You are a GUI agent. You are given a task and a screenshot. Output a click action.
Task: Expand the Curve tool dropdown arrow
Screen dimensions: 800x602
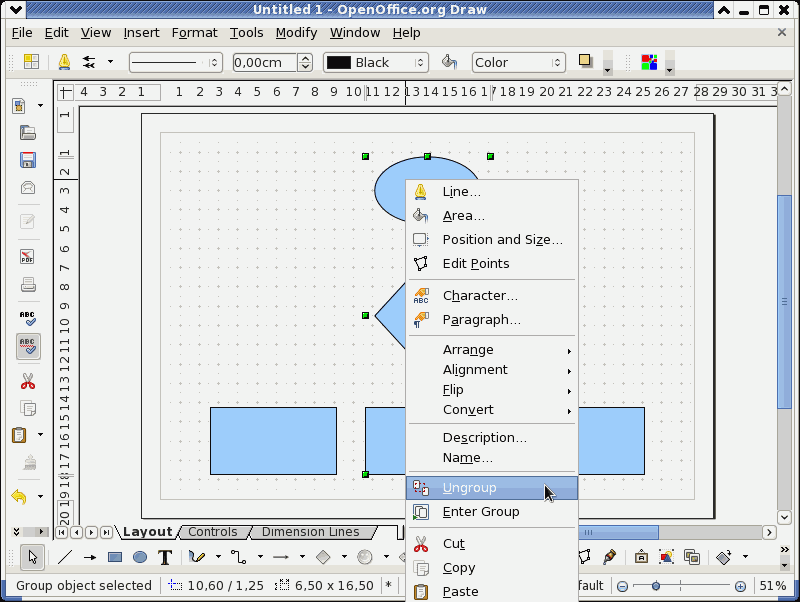click(218, 557)
